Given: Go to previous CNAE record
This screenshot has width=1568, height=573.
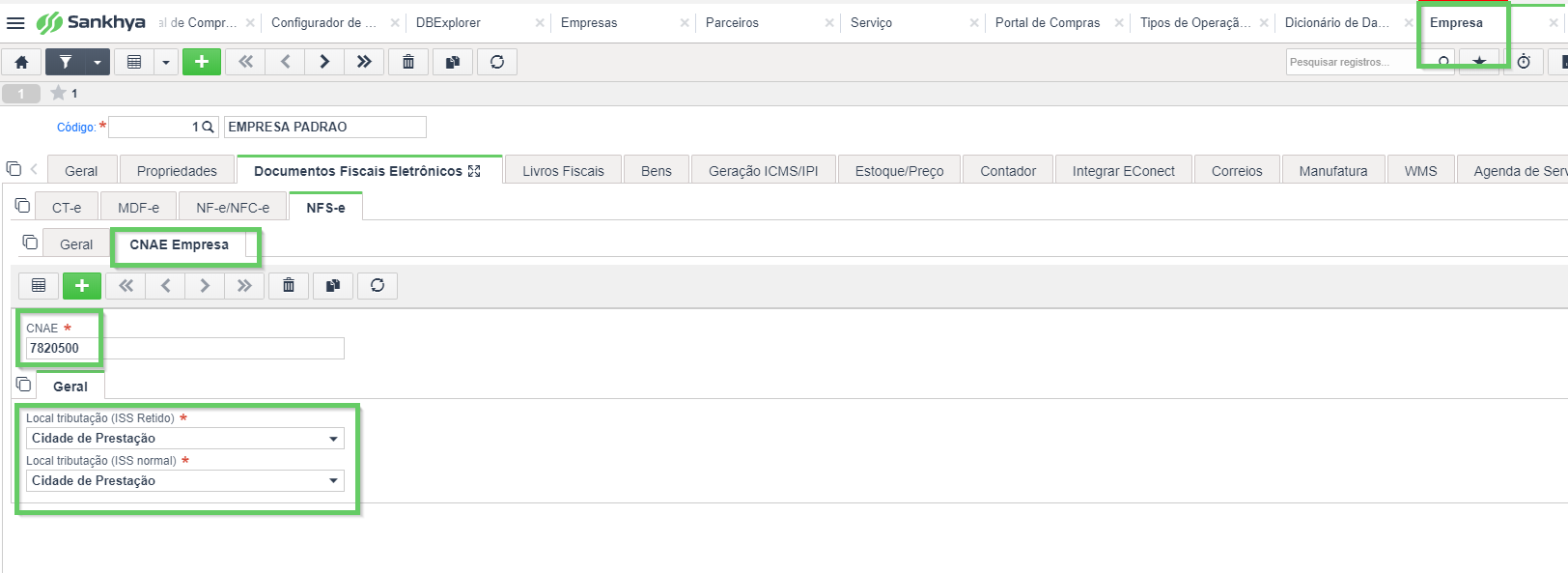Looking at the screenshot, I should tap(165, 285).
